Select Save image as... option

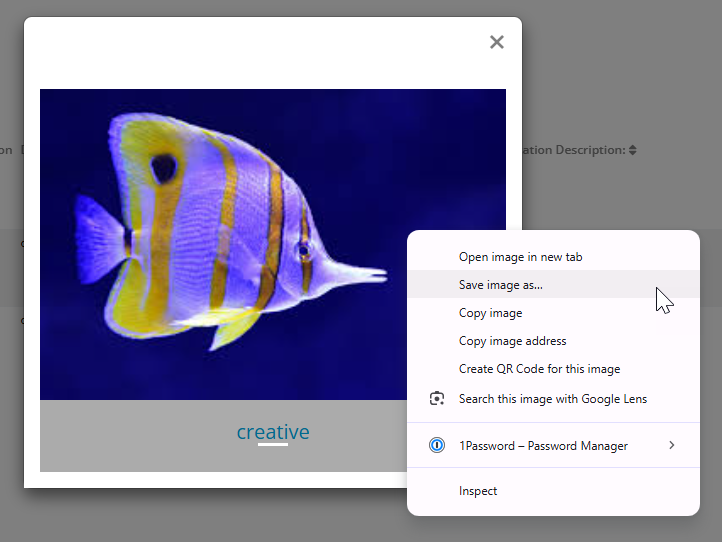pyautogui.click(x=500, y=285)
